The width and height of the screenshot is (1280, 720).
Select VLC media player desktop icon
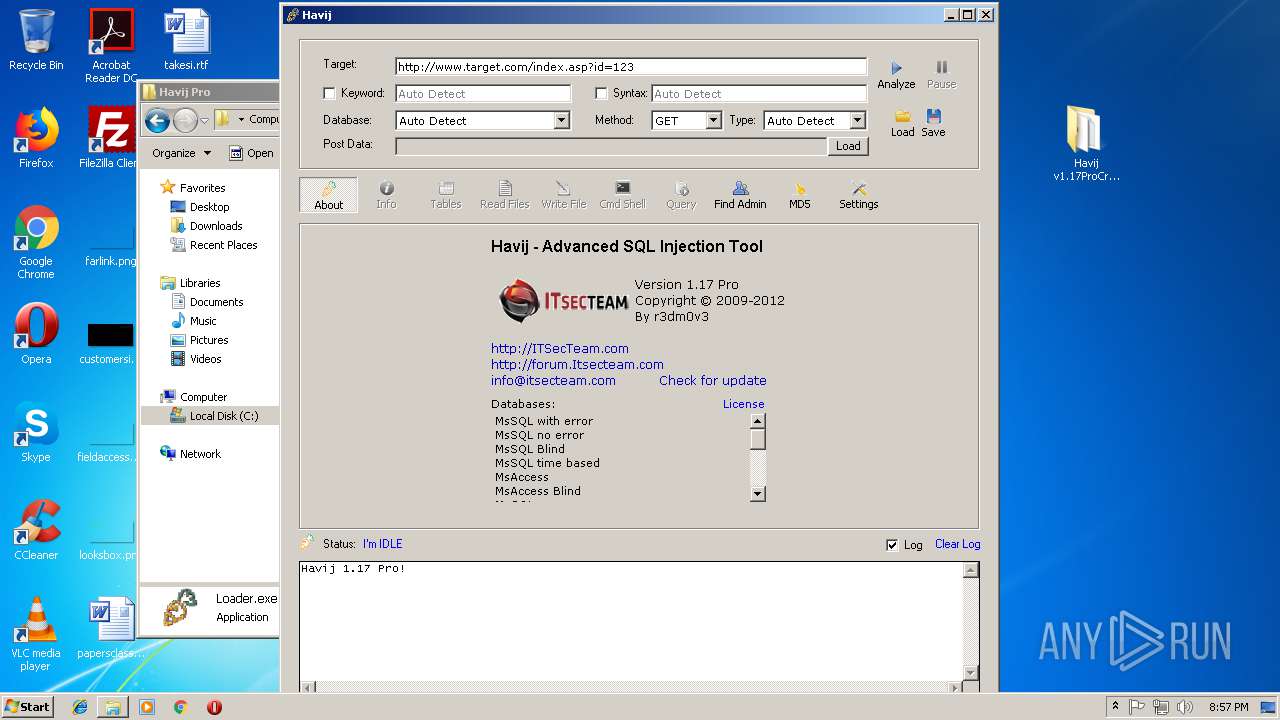(36, 633)
